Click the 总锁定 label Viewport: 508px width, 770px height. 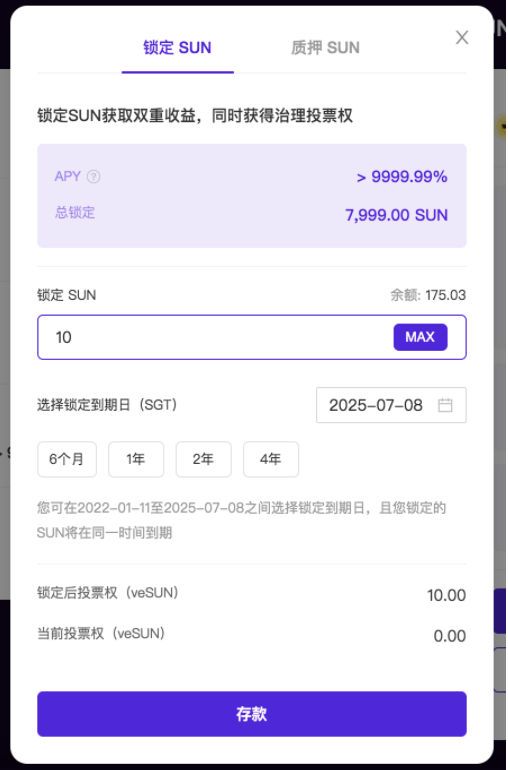(75, 212)
